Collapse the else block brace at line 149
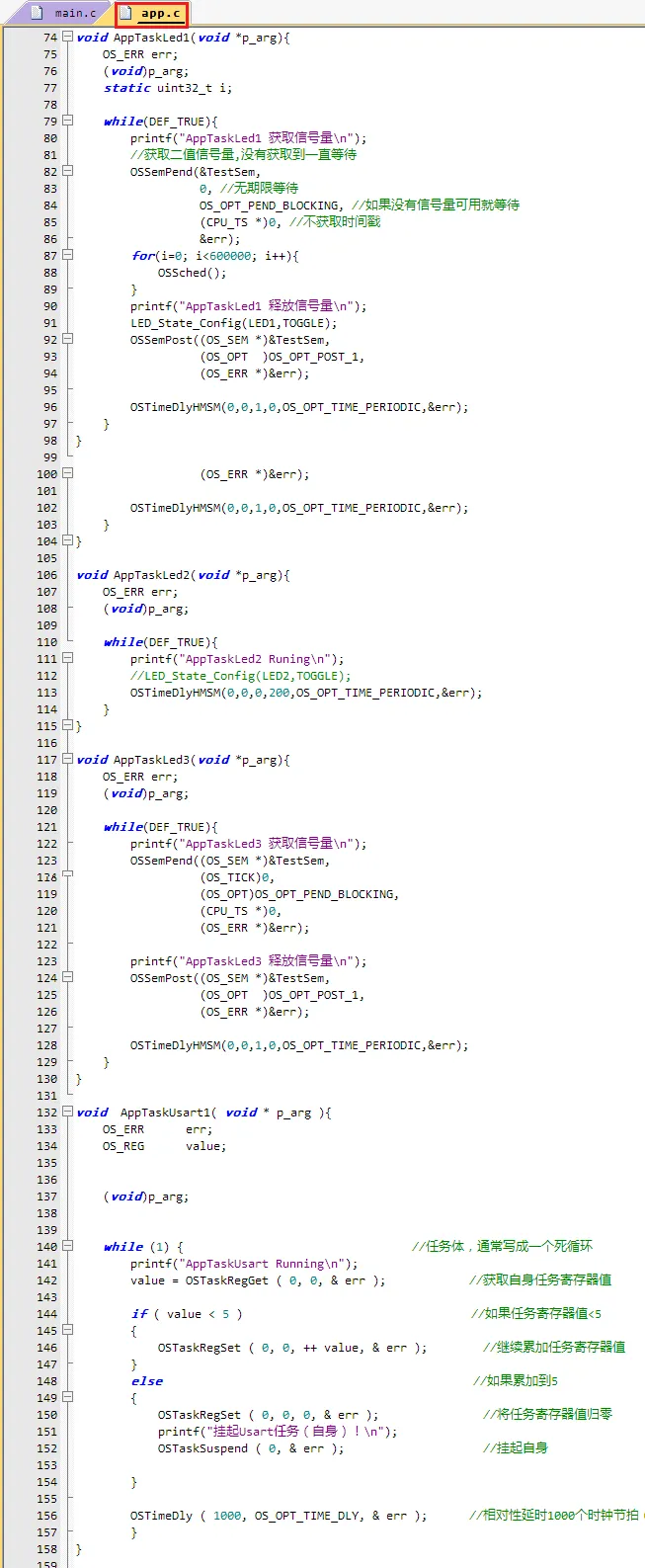The height and width of the screenshot is (1568, 645). (x=67, y=1398)
